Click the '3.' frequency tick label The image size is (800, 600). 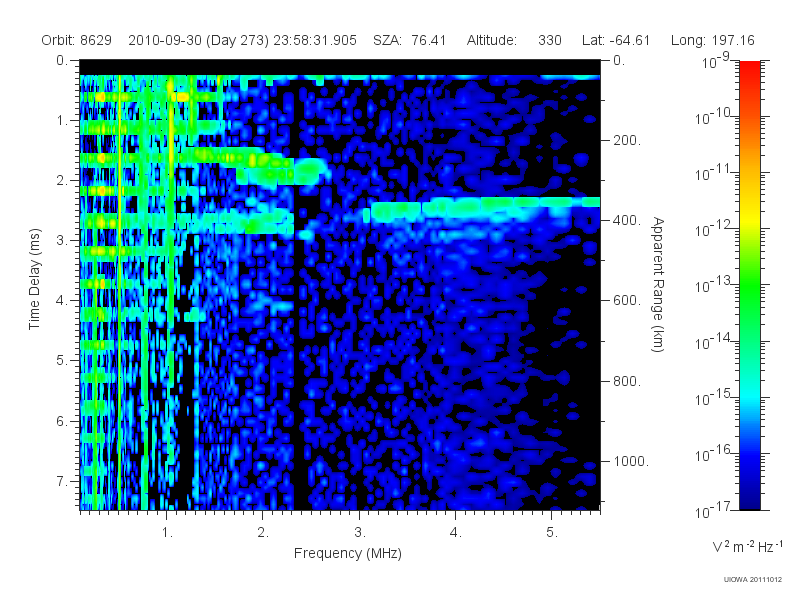click(360, 533)
